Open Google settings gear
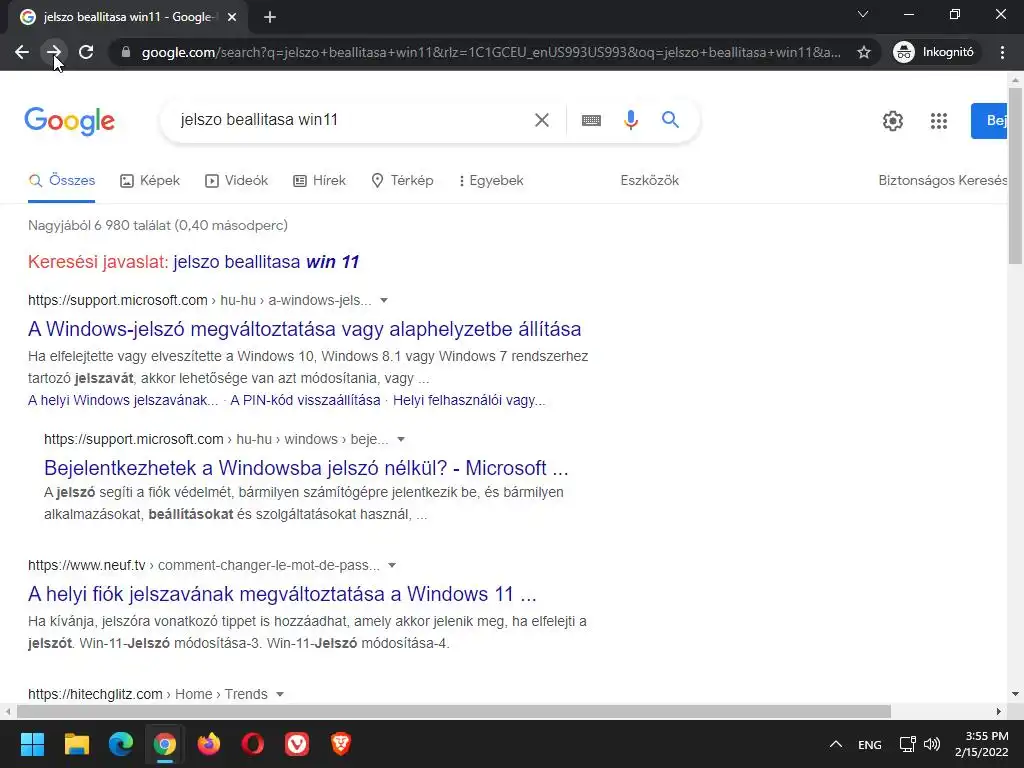This screenshot has width=1024, height=768. pos(893,121)
